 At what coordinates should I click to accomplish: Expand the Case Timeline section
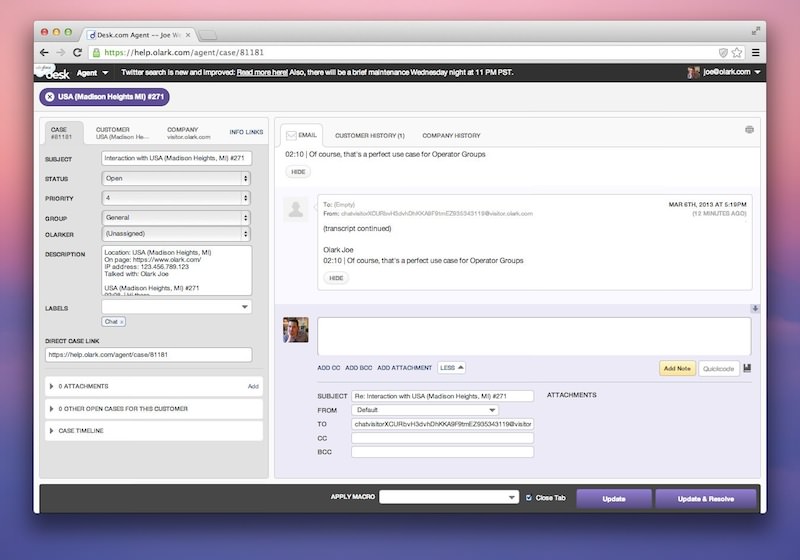point(52,430)
